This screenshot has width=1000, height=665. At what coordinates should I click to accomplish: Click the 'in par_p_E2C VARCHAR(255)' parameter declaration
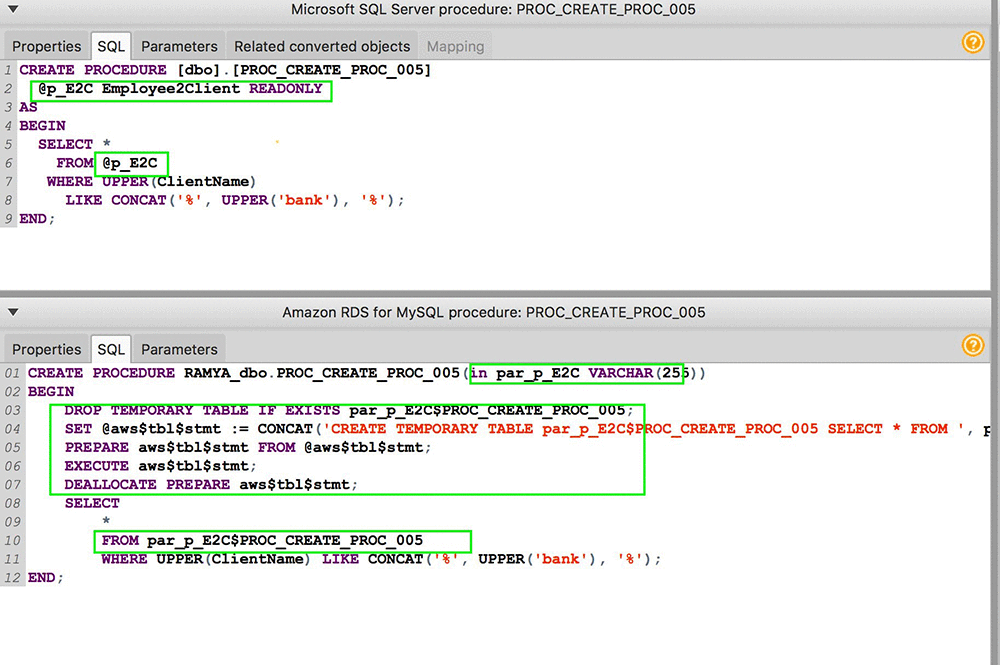pos(576,373)
